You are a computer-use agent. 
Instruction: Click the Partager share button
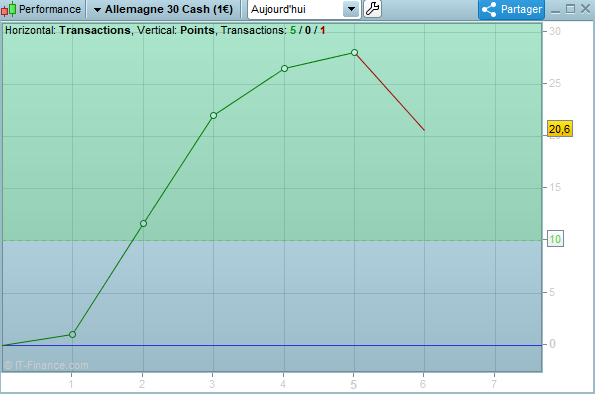[512, 9]
